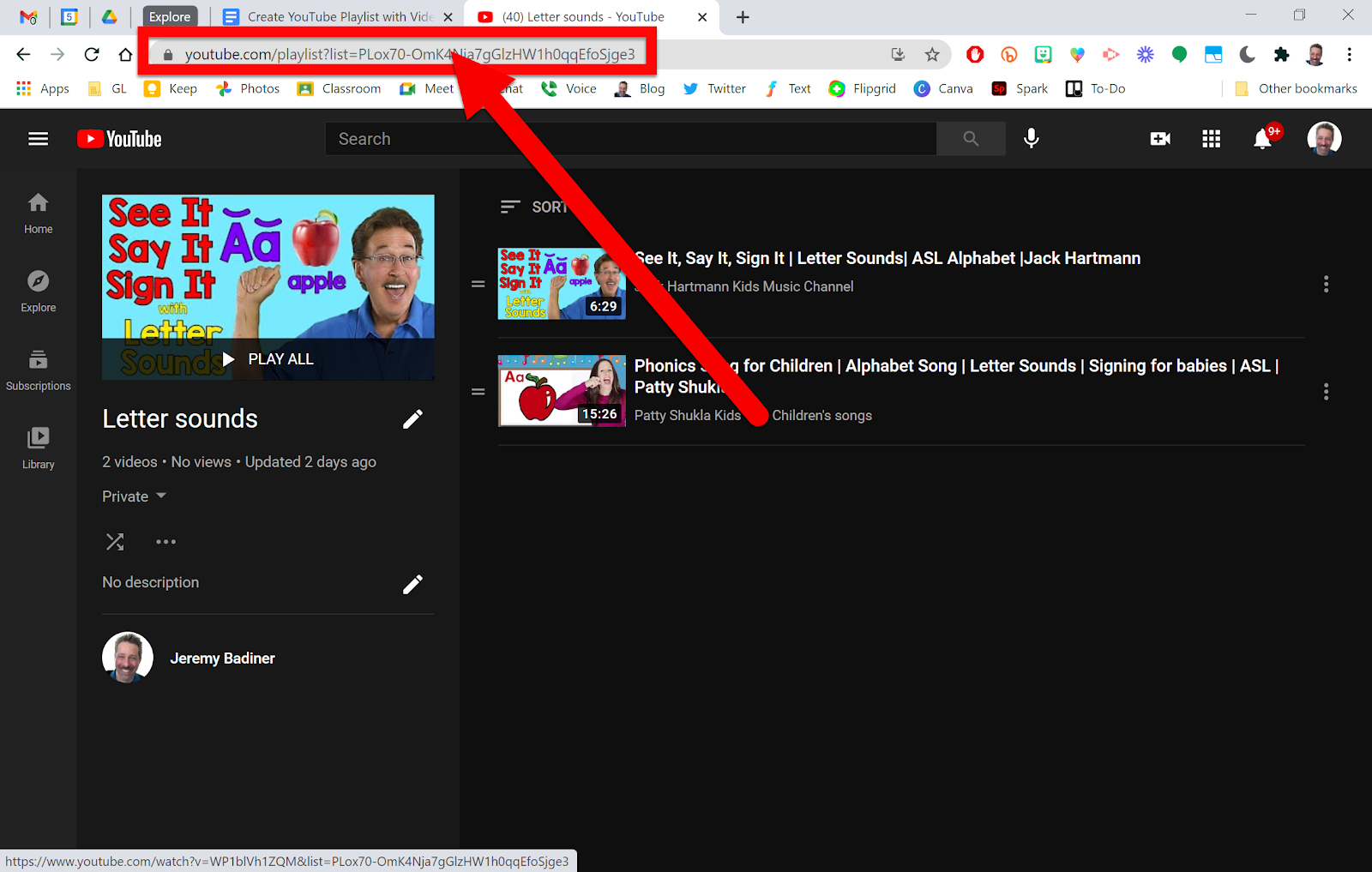
Task: Open the Twitter bookmark
Action: [714, 88]
